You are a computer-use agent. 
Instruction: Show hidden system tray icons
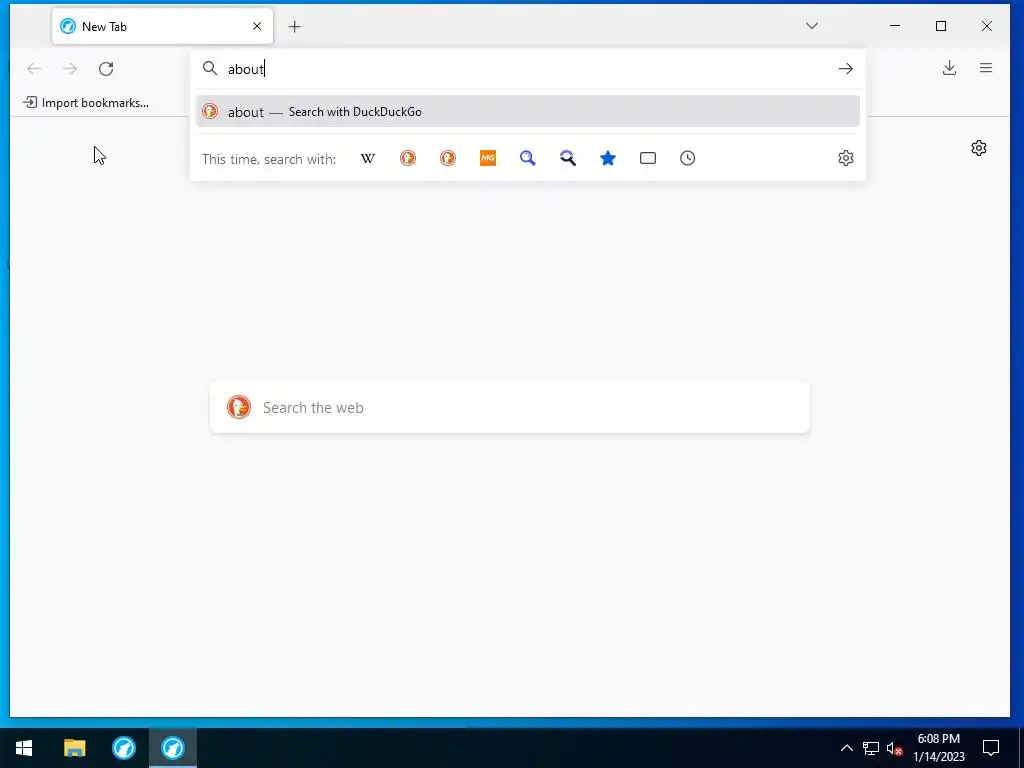[x=846, y=748]
